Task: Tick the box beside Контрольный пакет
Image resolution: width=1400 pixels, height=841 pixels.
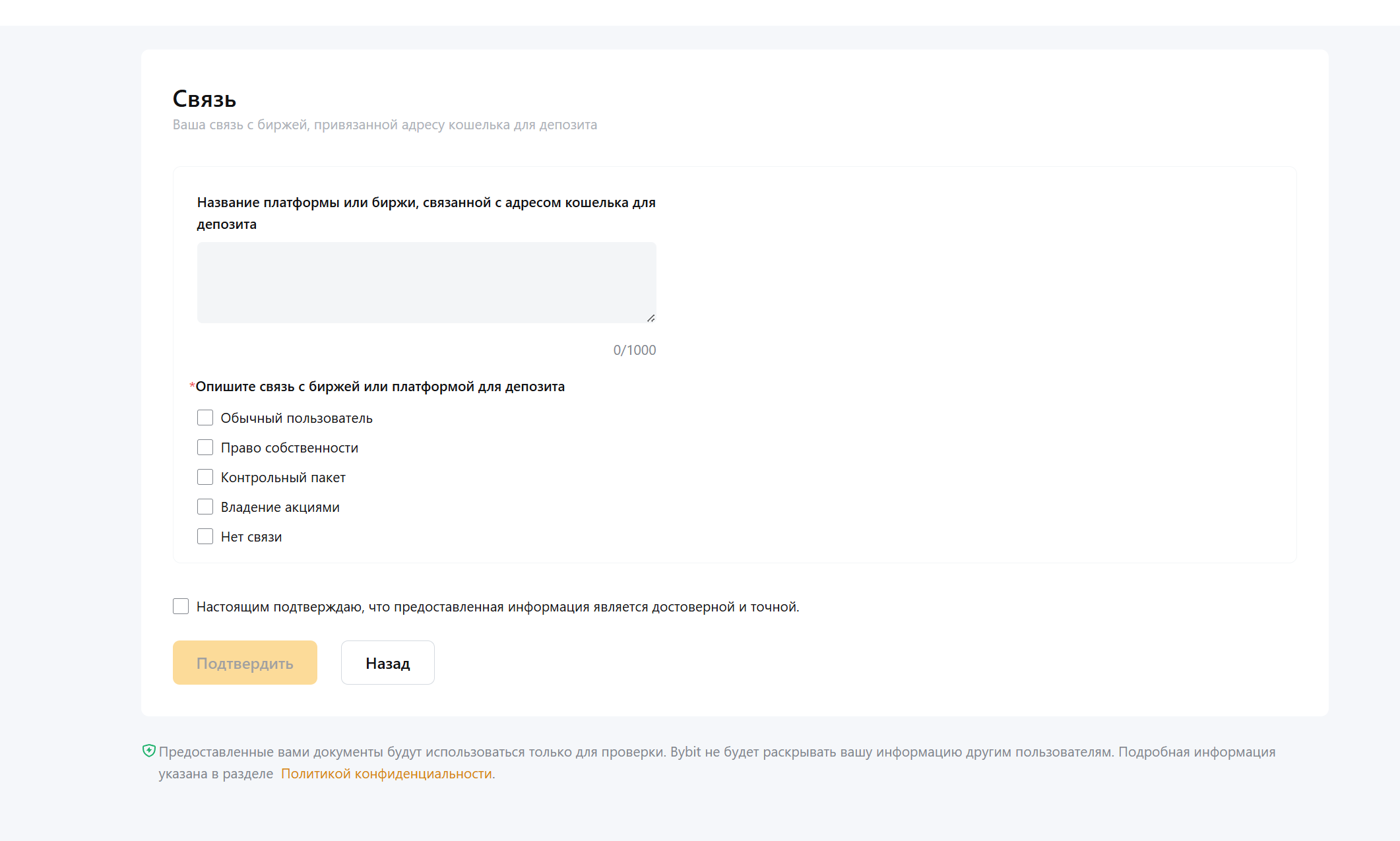Action: pos(205,478)
